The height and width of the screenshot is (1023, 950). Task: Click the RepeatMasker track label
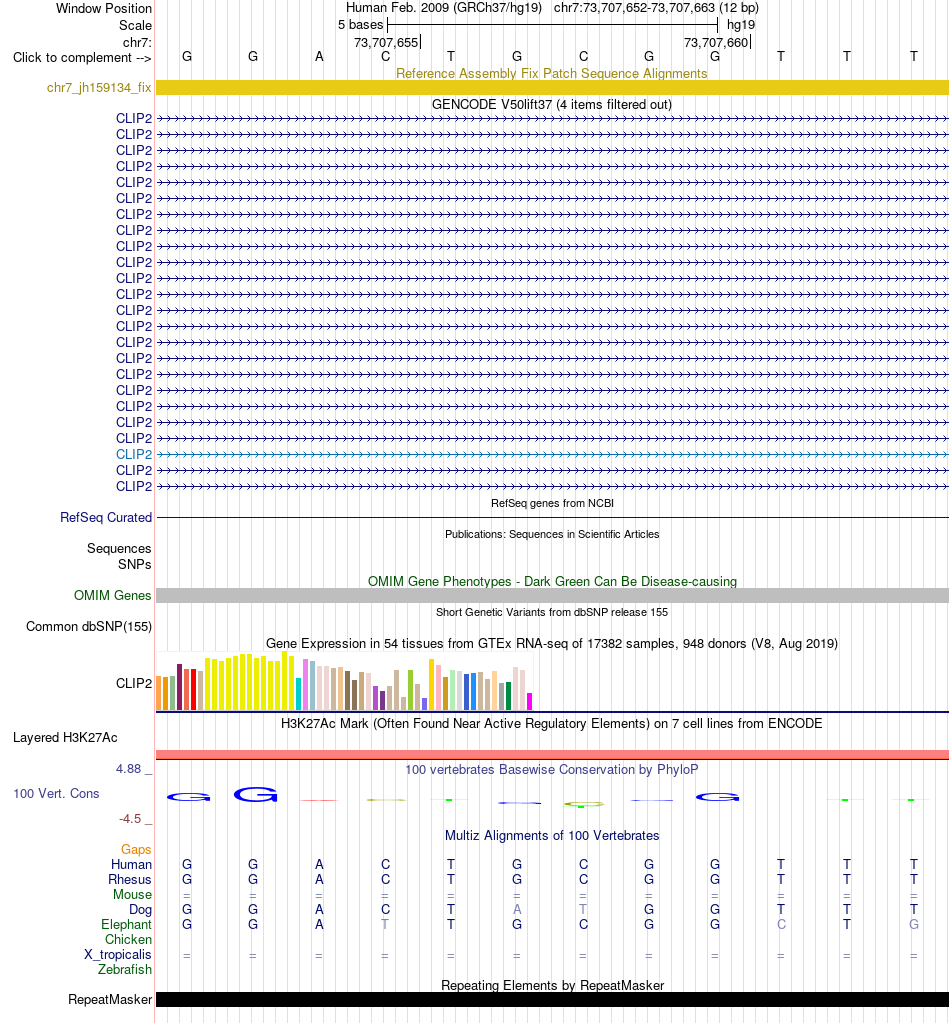(x=110, y=1000)
